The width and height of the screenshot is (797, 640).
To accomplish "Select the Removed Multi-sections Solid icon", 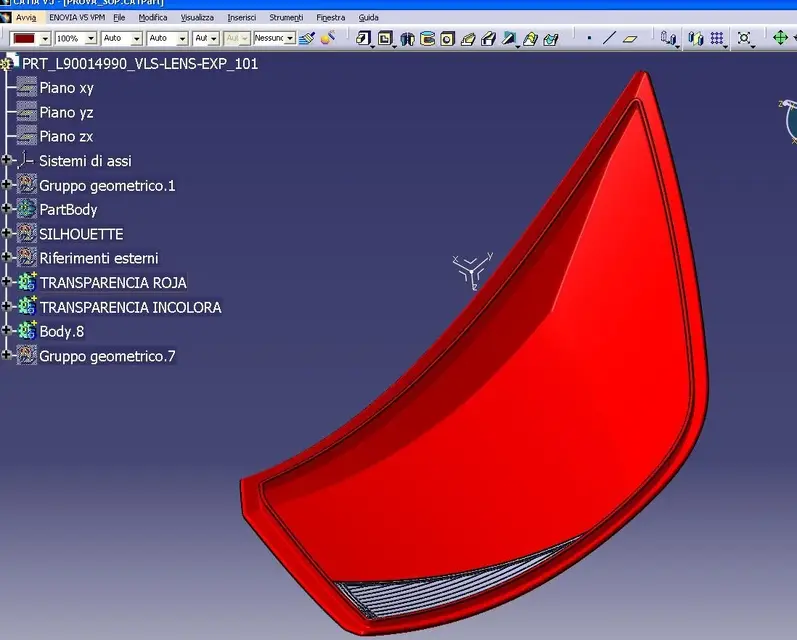I will coord(550,39).
